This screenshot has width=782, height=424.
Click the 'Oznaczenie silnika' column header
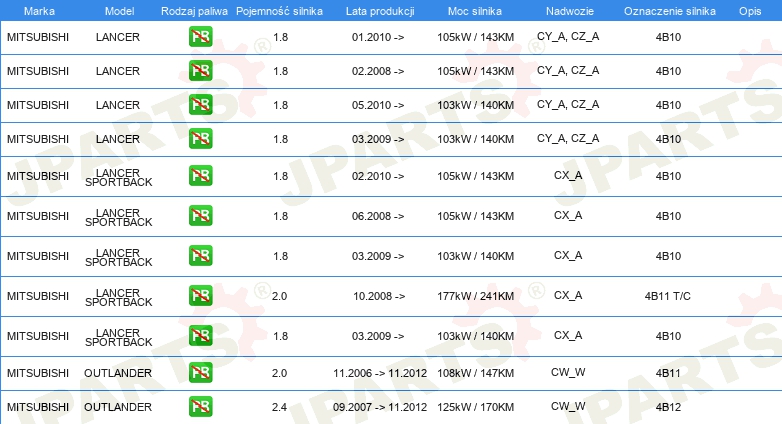click(x=670, y=11)
